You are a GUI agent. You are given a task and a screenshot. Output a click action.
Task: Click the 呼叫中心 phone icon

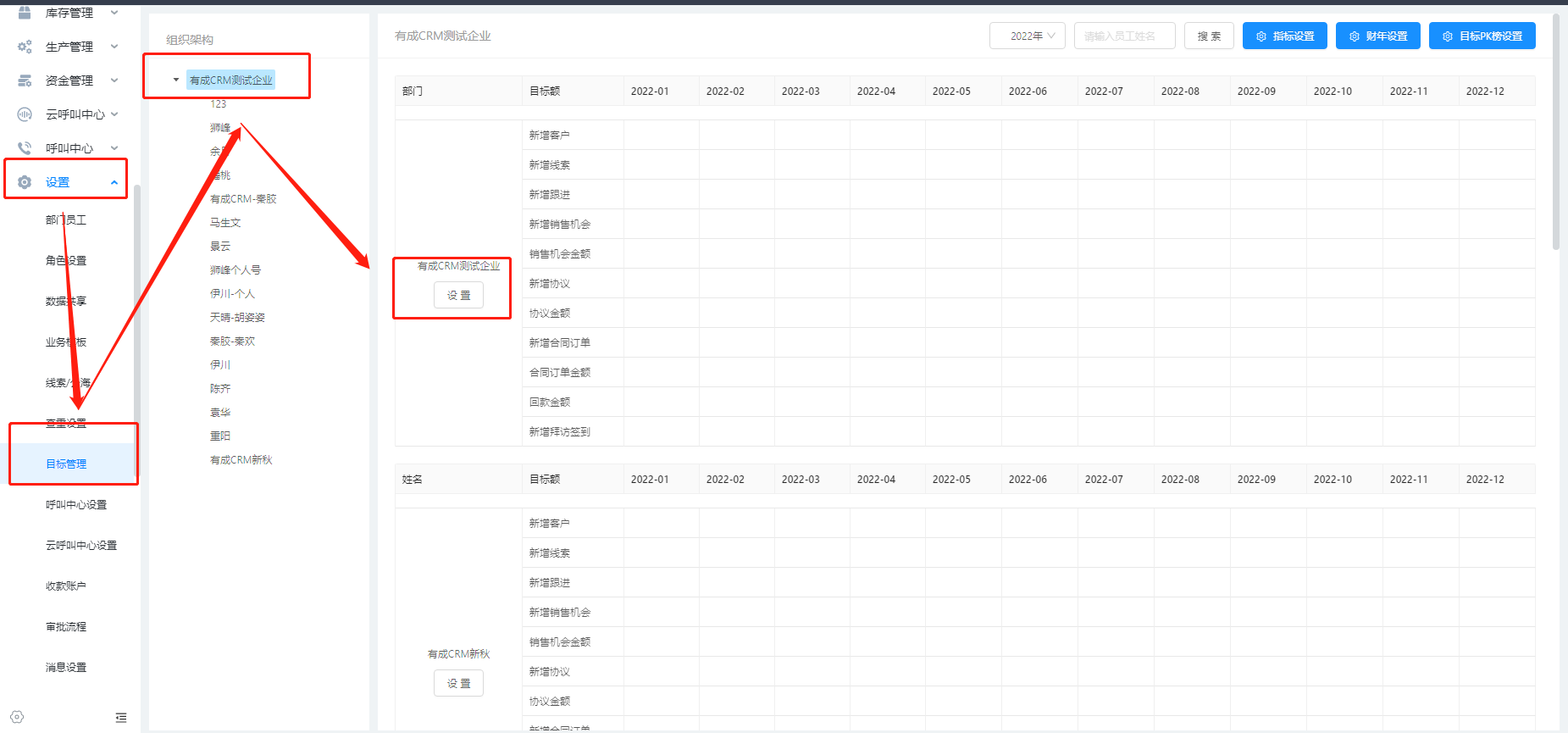[x=25, y=148]
